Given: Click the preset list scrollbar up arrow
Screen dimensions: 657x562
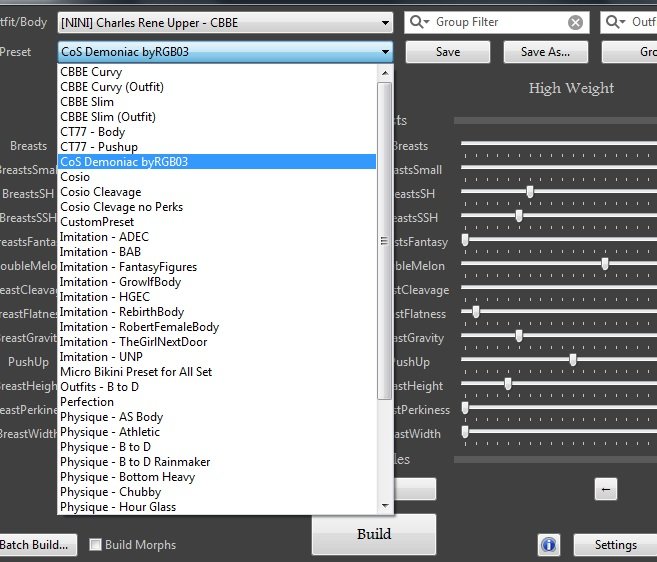Looking at the screenshot, I should coord(385,73).
